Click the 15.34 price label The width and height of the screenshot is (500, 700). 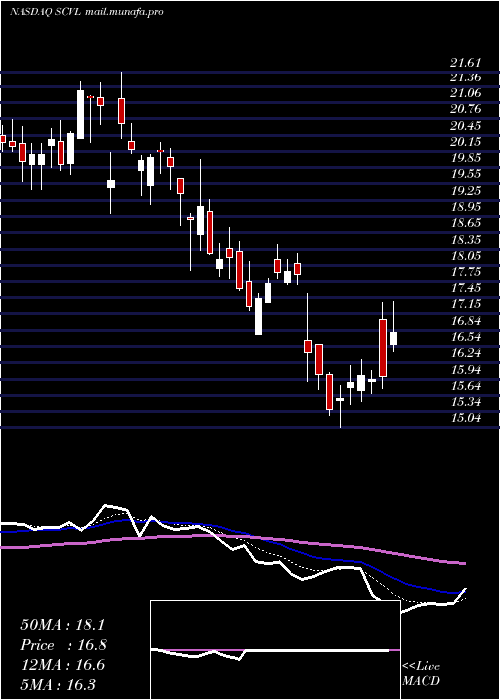click(465, 402)
